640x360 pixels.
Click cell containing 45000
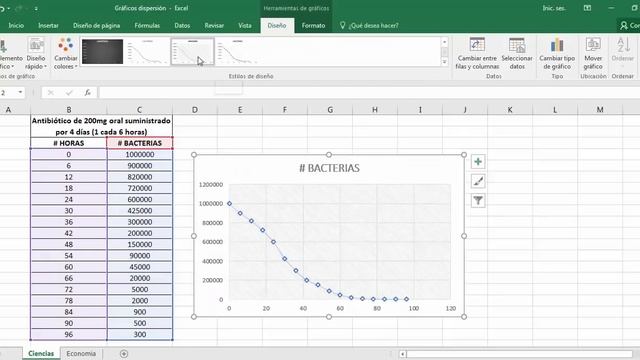(140, 267)
